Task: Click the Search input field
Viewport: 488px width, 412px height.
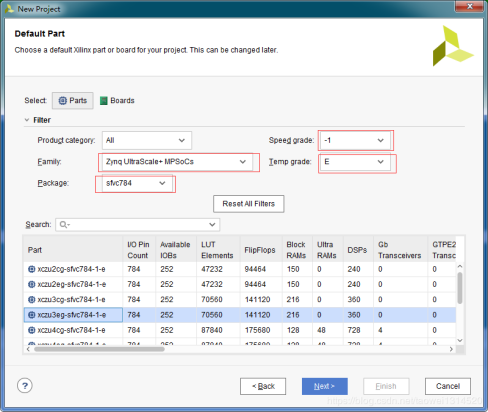Action: click(x=137, y=225)
